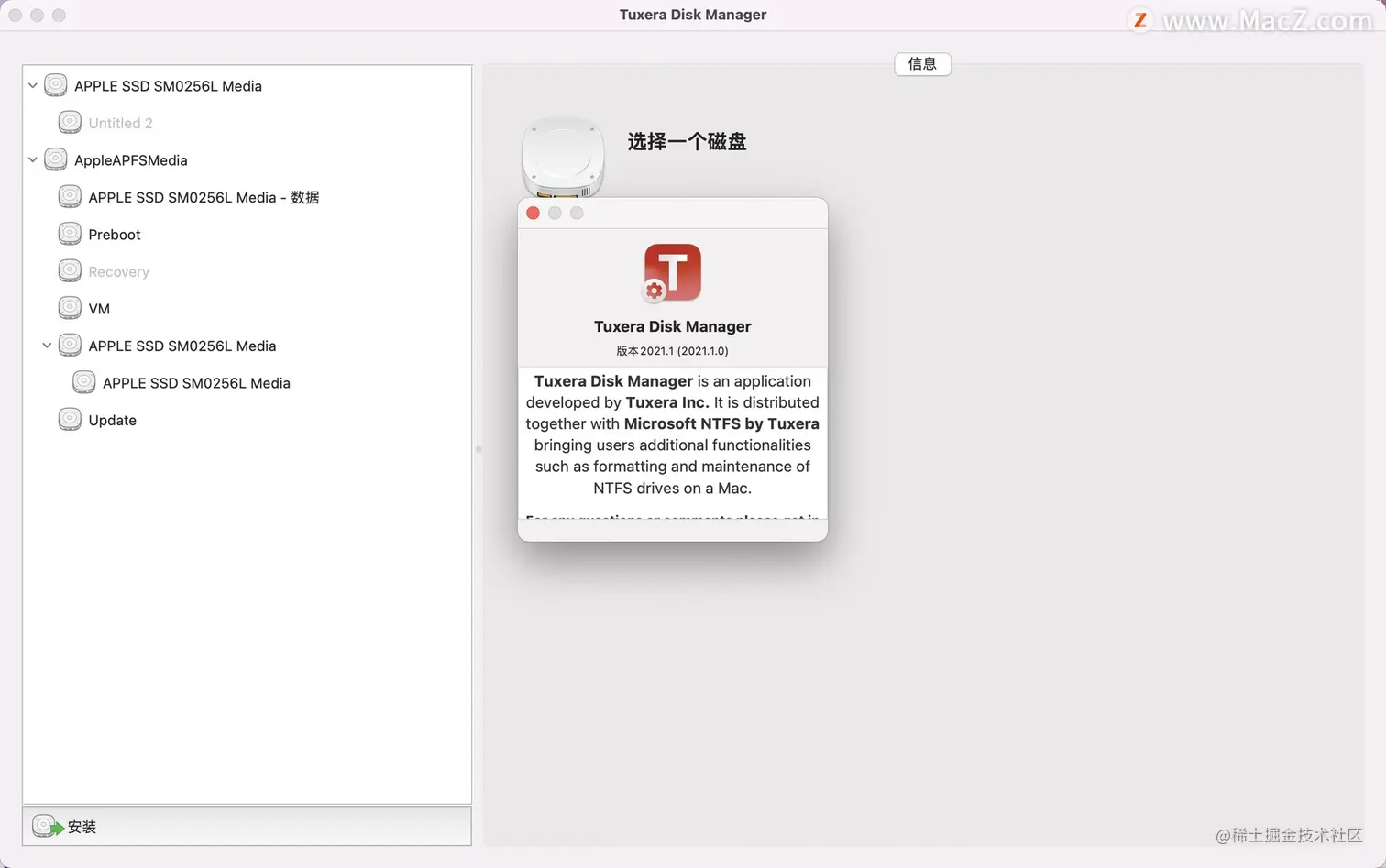This screenshot has height=868, width=1386.
Task: Collapse the top APPLE SSD SM0256L Media disk
Action: (x=33, y=85)
